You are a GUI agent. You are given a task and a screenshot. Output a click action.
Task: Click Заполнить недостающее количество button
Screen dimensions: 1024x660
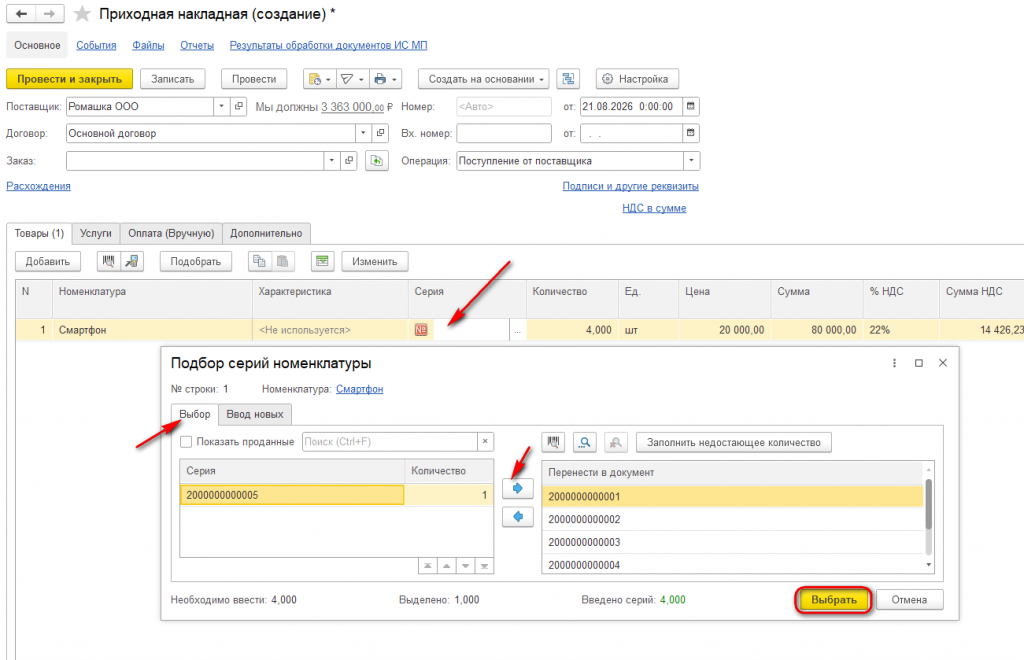[x=733, y=443]
